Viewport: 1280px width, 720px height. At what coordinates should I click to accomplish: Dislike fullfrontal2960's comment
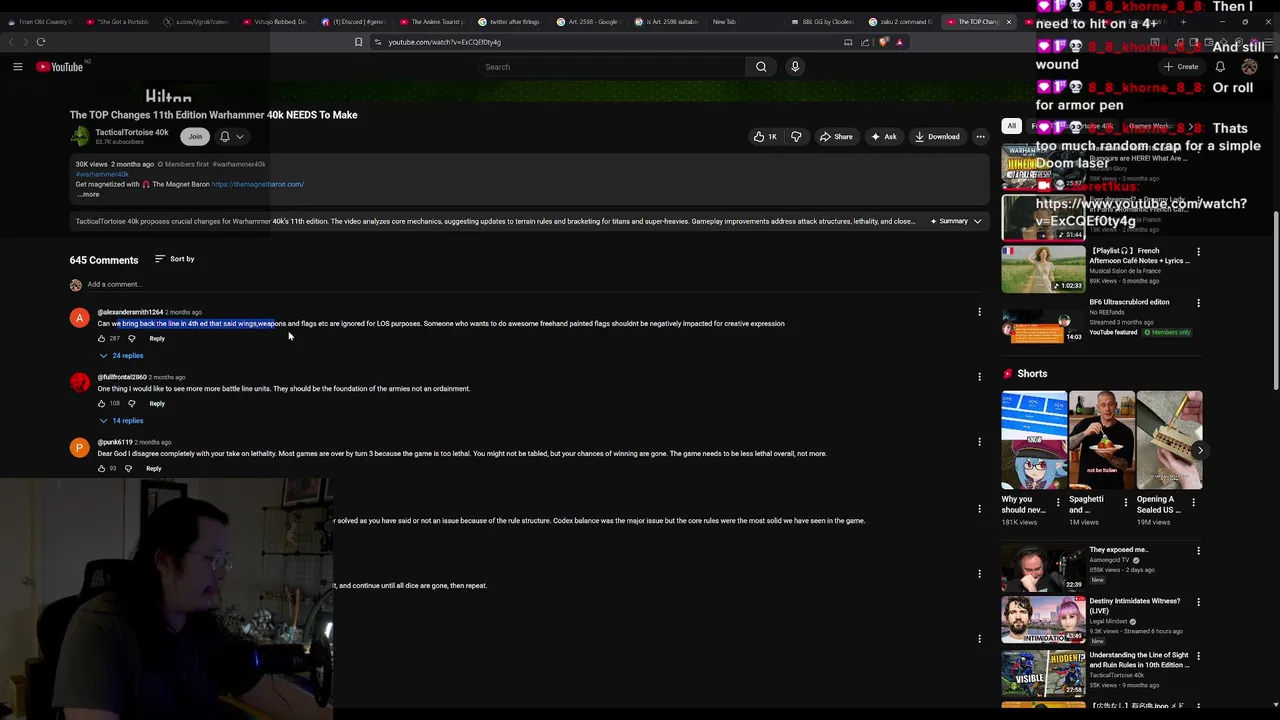point(131,404)
